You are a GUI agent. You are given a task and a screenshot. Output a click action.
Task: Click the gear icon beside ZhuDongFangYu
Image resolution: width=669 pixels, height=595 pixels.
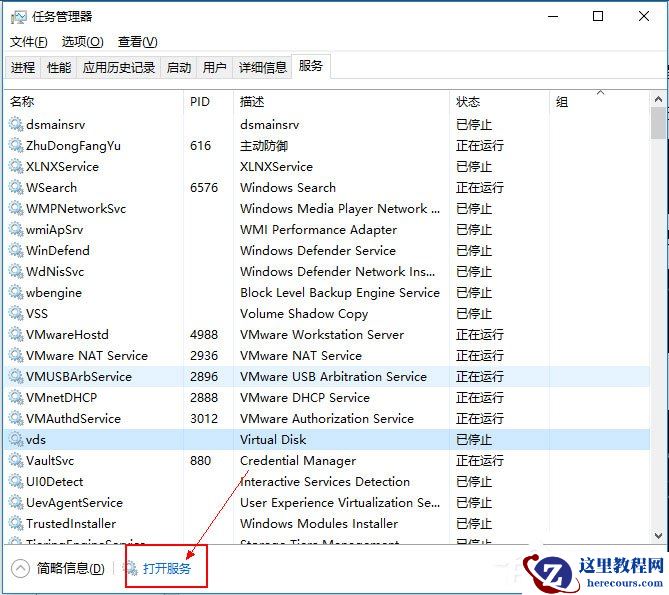pyautogui.click(x=16, y=145)
